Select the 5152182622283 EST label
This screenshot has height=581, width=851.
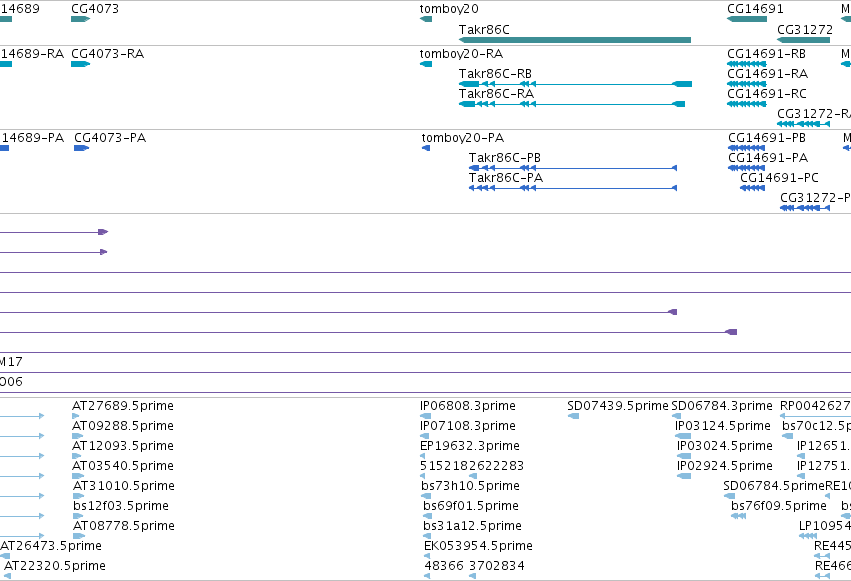pos(472,466)
